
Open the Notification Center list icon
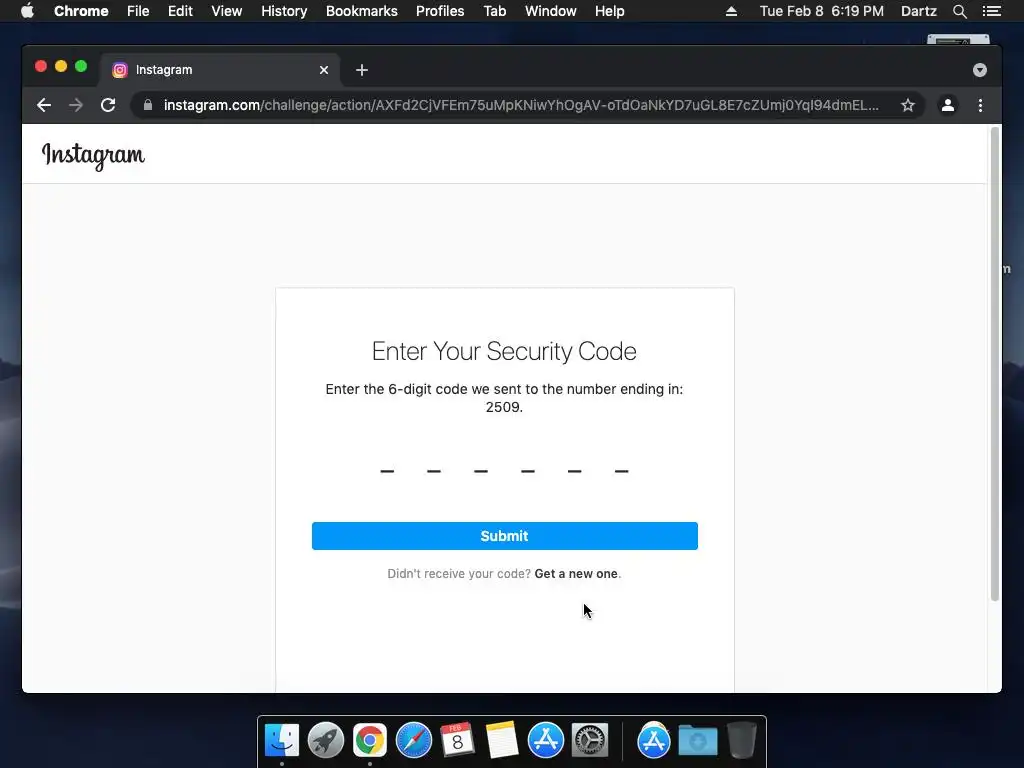(x=992, y=11)
